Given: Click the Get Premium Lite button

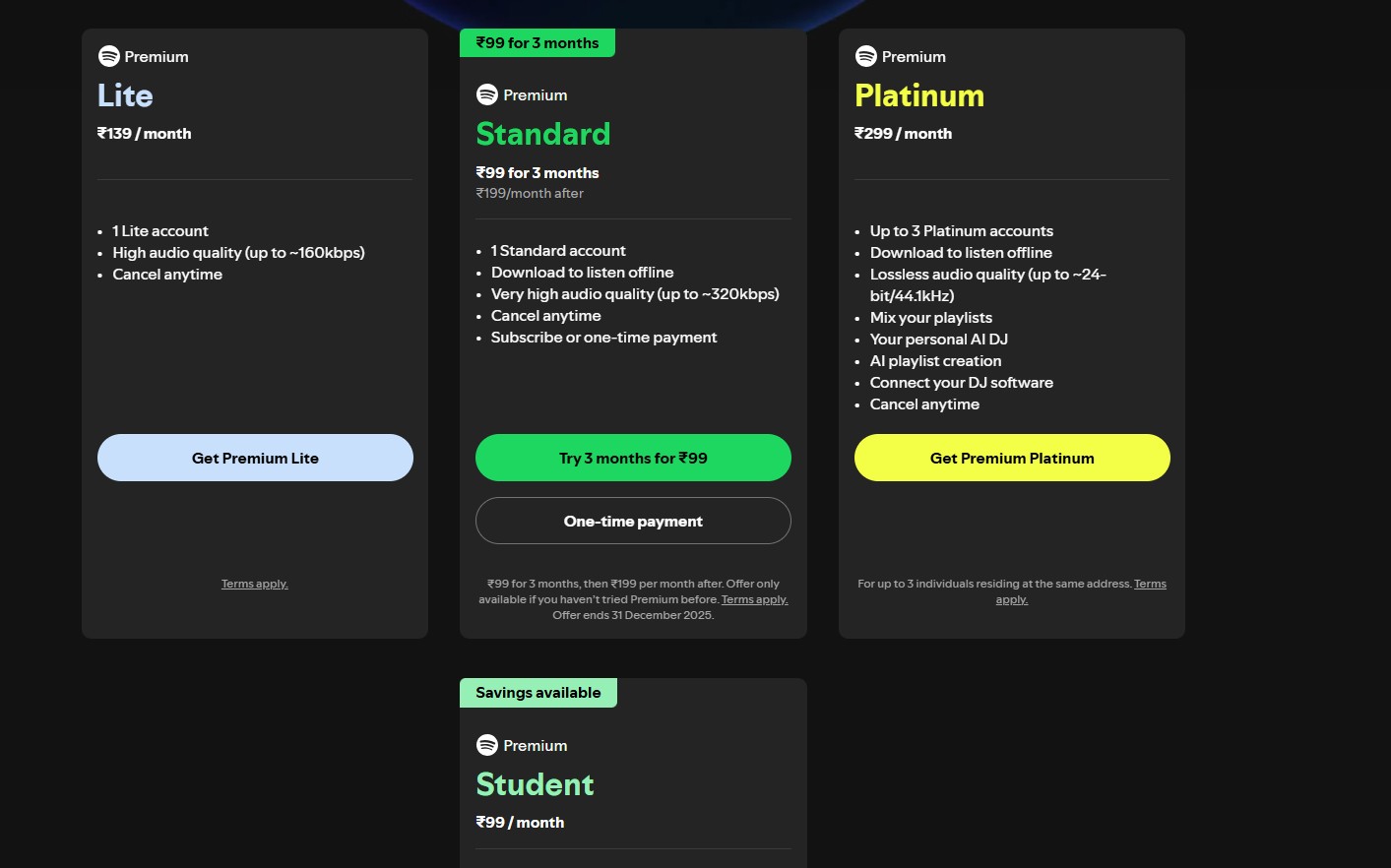Looking at the screenshot, I should [x=254, y=458].
